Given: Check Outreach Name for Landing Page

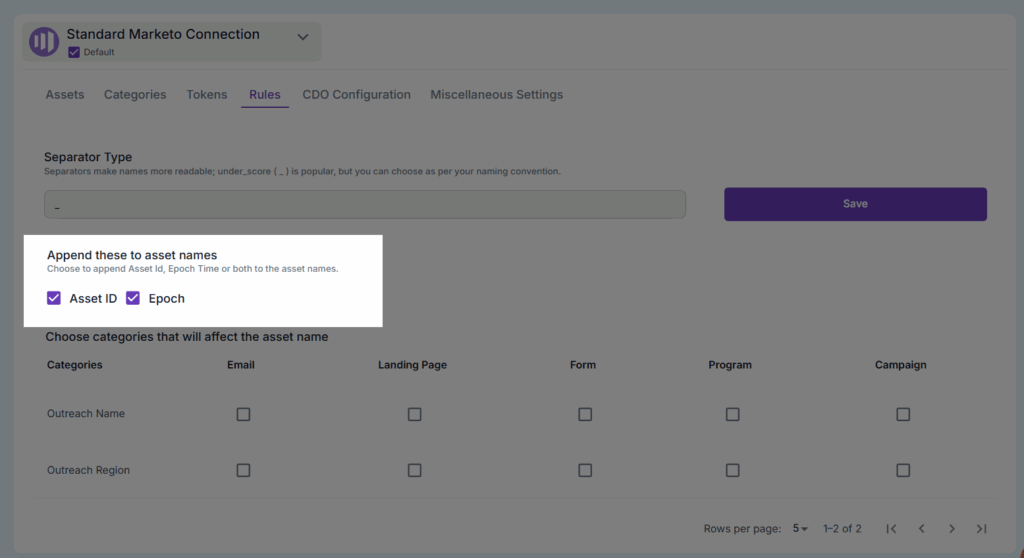Looking at the screenshot, I should coord(414,414).
